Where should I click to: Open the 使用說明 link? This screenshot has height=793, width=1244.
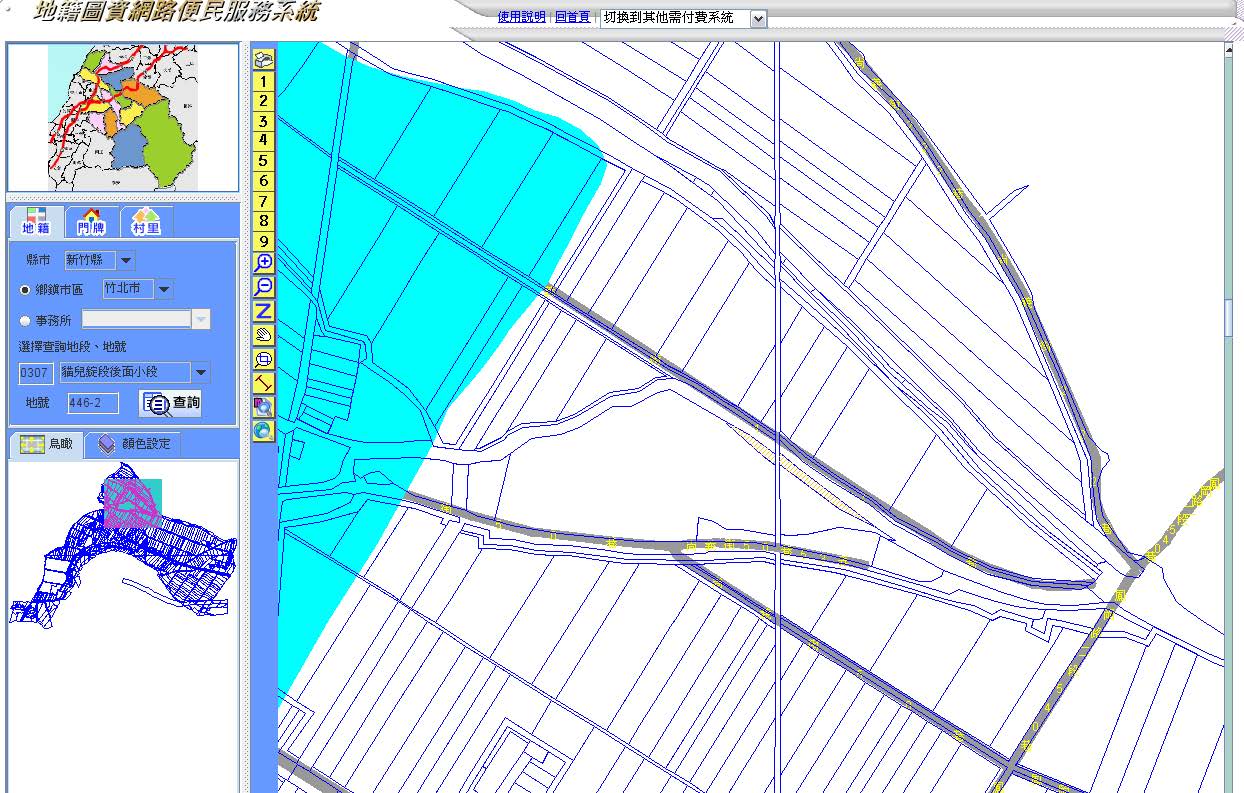[x=521, y=18]
